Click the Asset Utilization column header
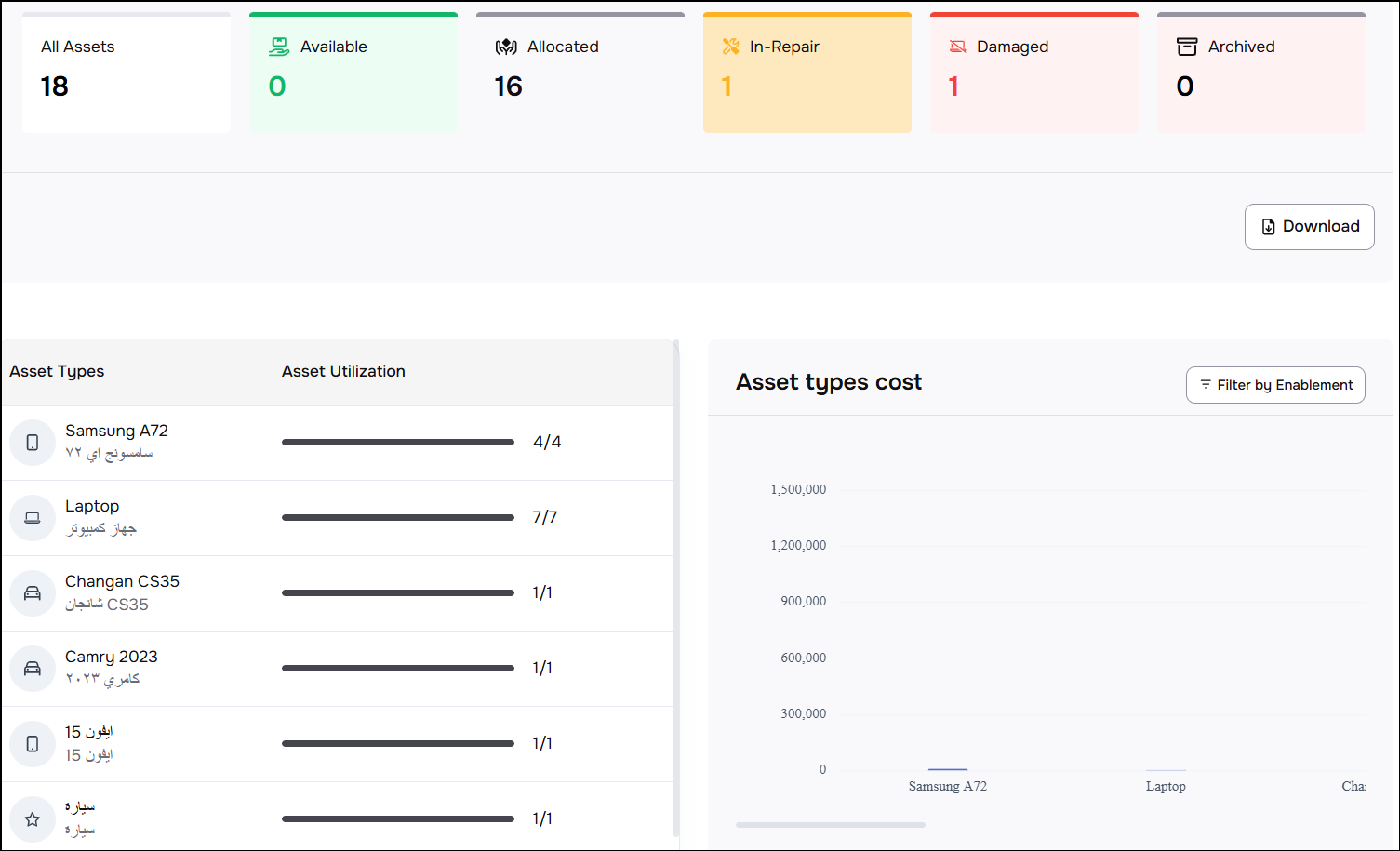This screenshot has width=1400, height=851. point(343,371)
